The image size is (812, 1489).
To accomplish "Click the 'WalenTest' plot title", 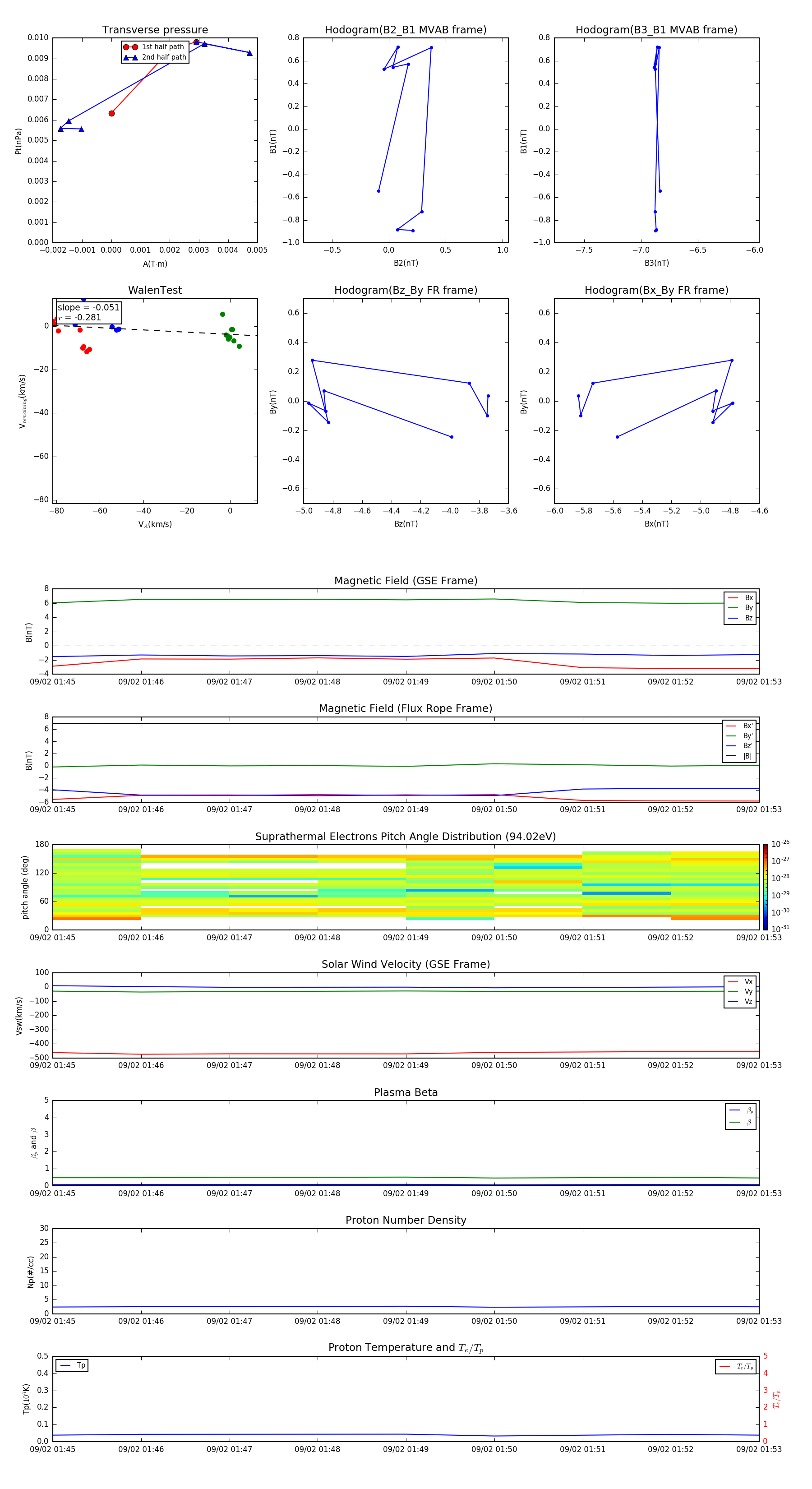I will coord(155,290).
